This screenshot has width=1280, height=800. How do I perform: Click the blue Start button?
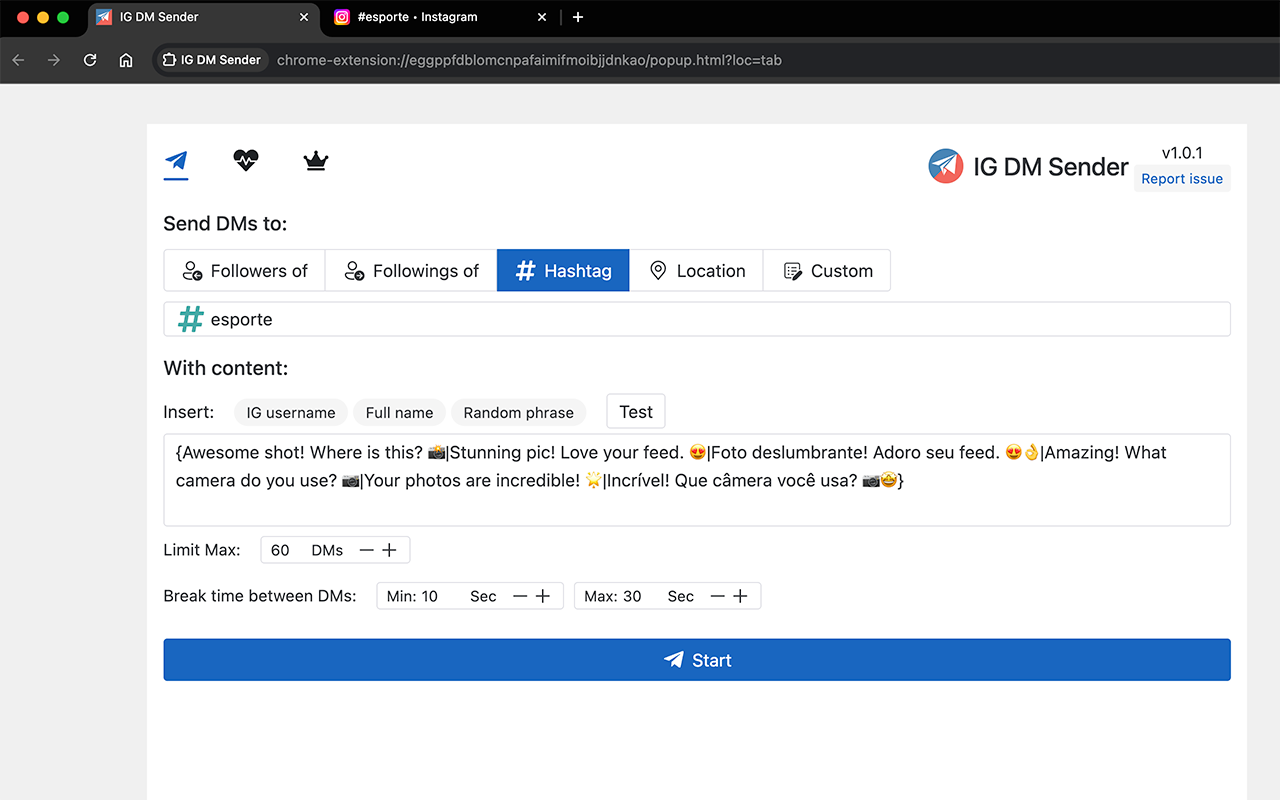click(697, 660)
